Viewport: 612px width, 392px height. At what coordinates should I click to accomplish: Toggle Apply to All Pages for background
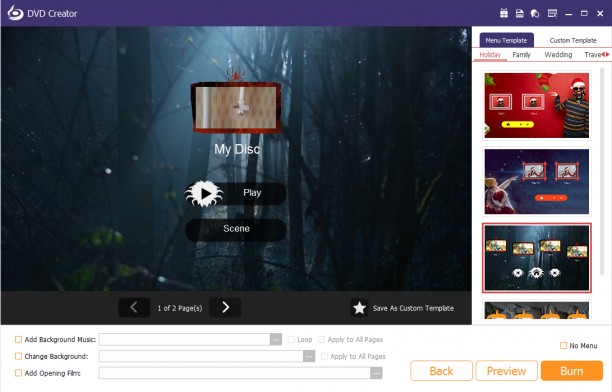pyautogui.click(x=324, y=356)
